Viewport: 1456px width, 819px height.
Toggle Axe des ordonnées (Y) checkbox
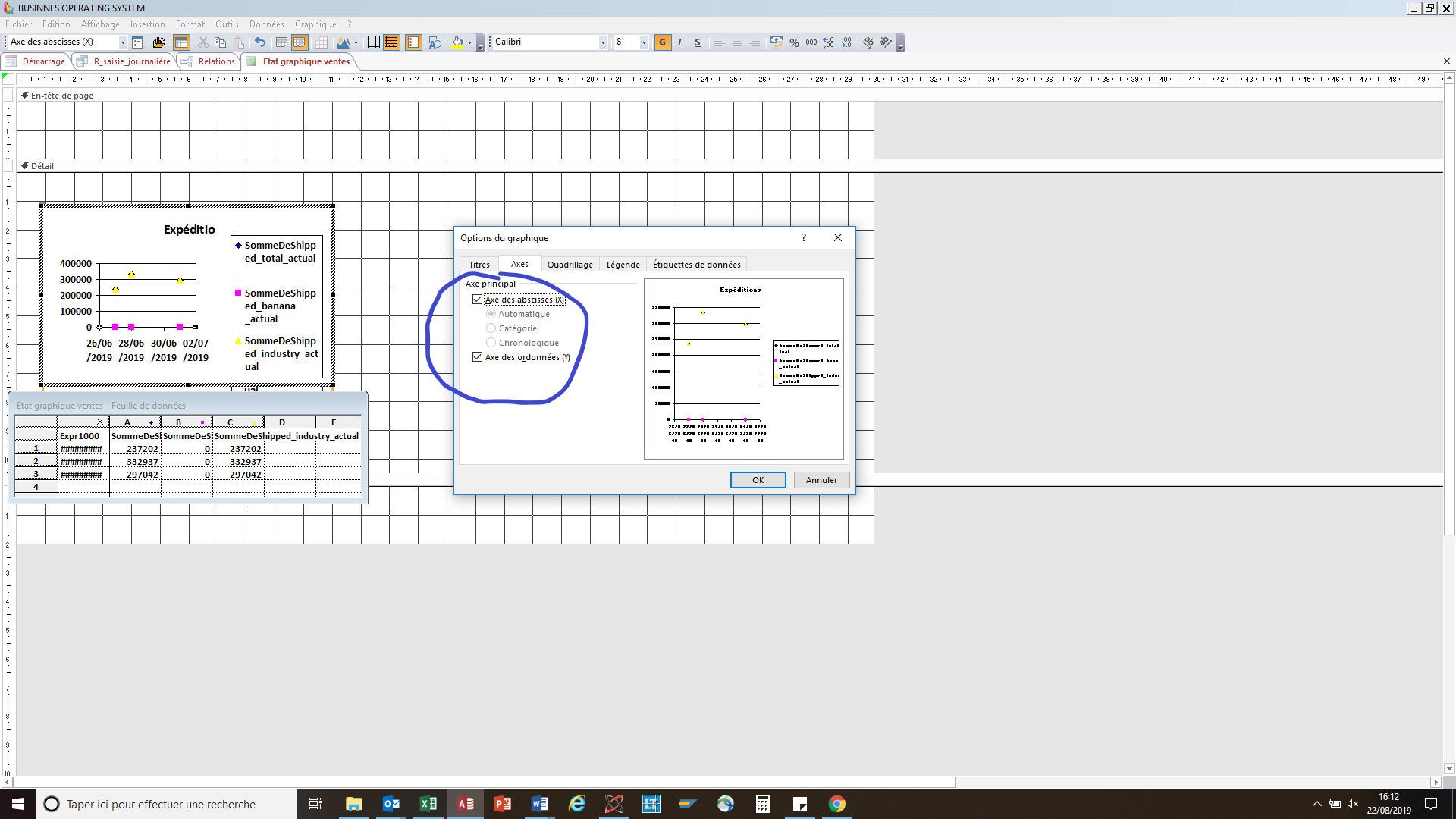(x=477, y=357)
